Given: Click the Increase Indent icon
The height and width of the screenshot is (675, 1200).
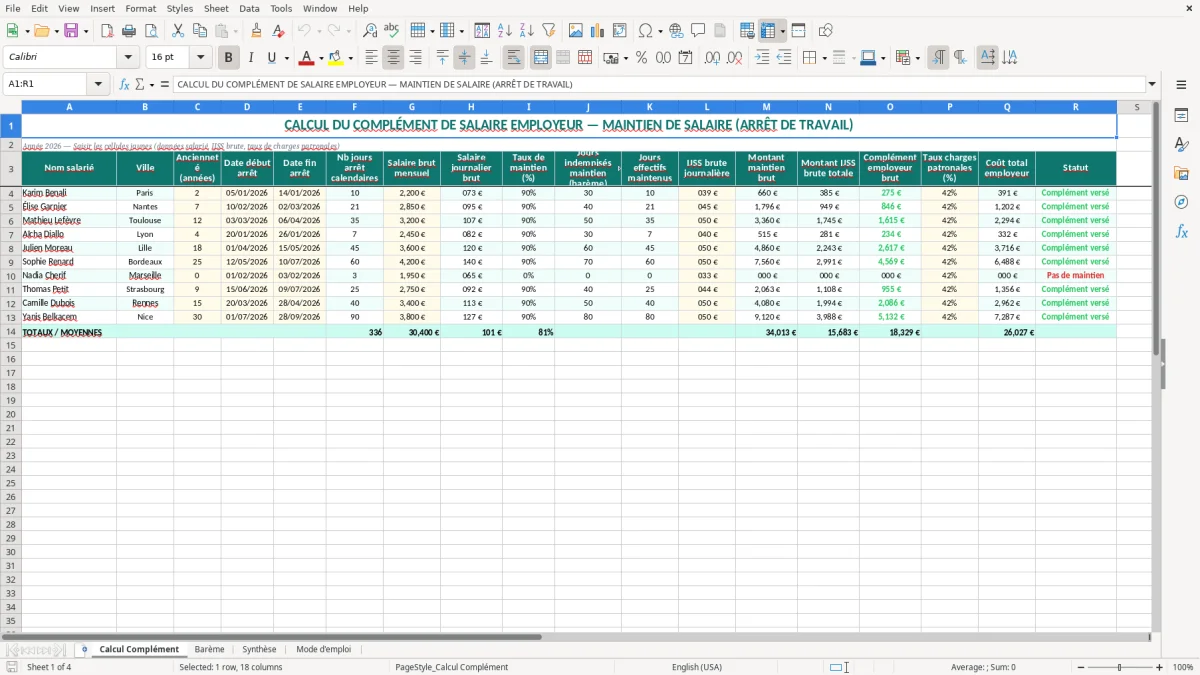Looking at the screenshot, I should (762, 58).
